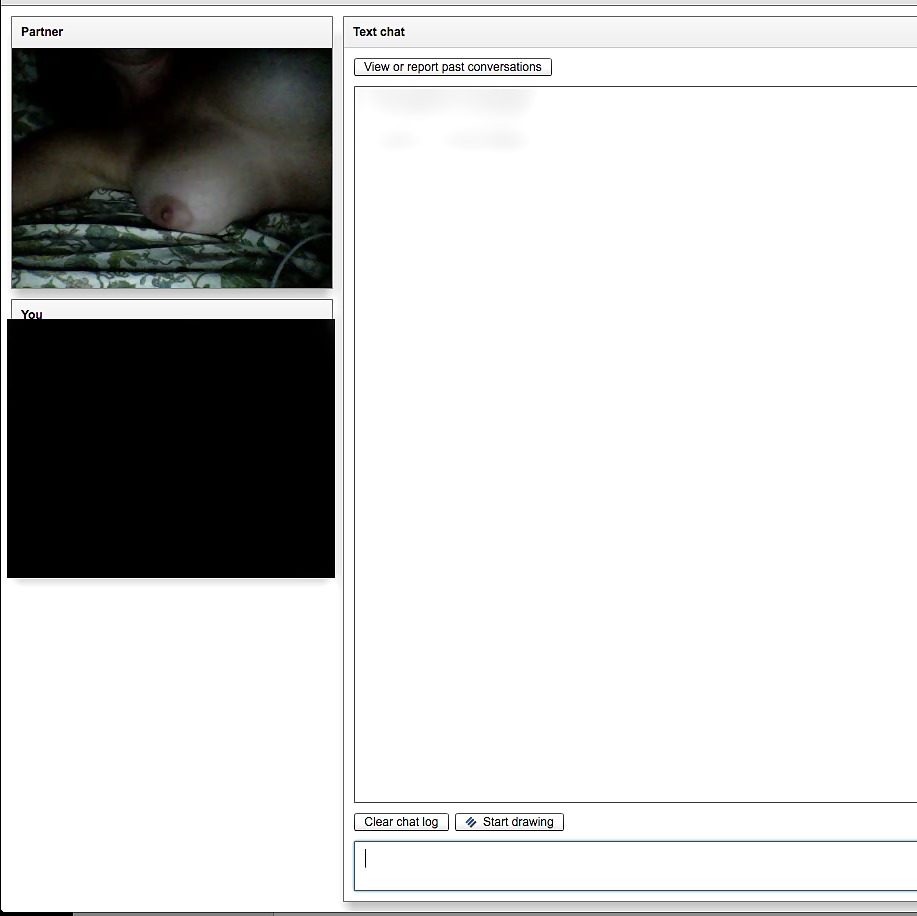Click the Text chat title text
The height and width of the screenshot is (916, 917).
point(379,32)
